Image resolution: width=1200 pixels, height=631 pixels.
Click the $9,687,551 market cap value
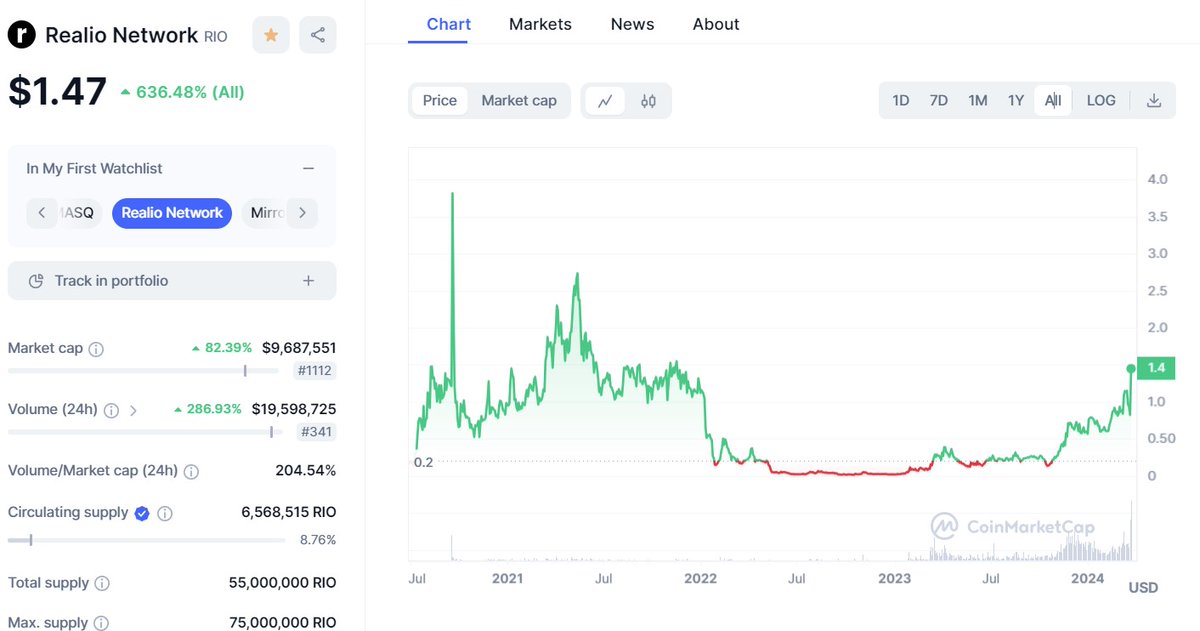point(299,348)
